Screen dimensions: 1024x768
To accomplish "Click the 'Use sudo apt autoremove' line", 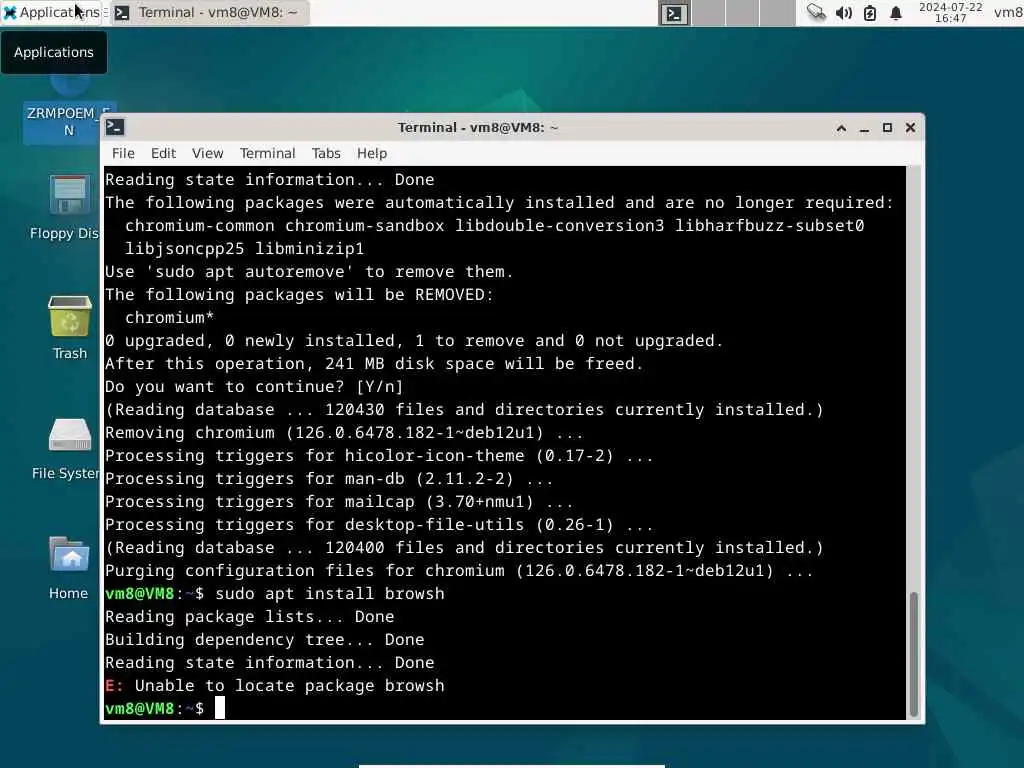I will 309,272.
